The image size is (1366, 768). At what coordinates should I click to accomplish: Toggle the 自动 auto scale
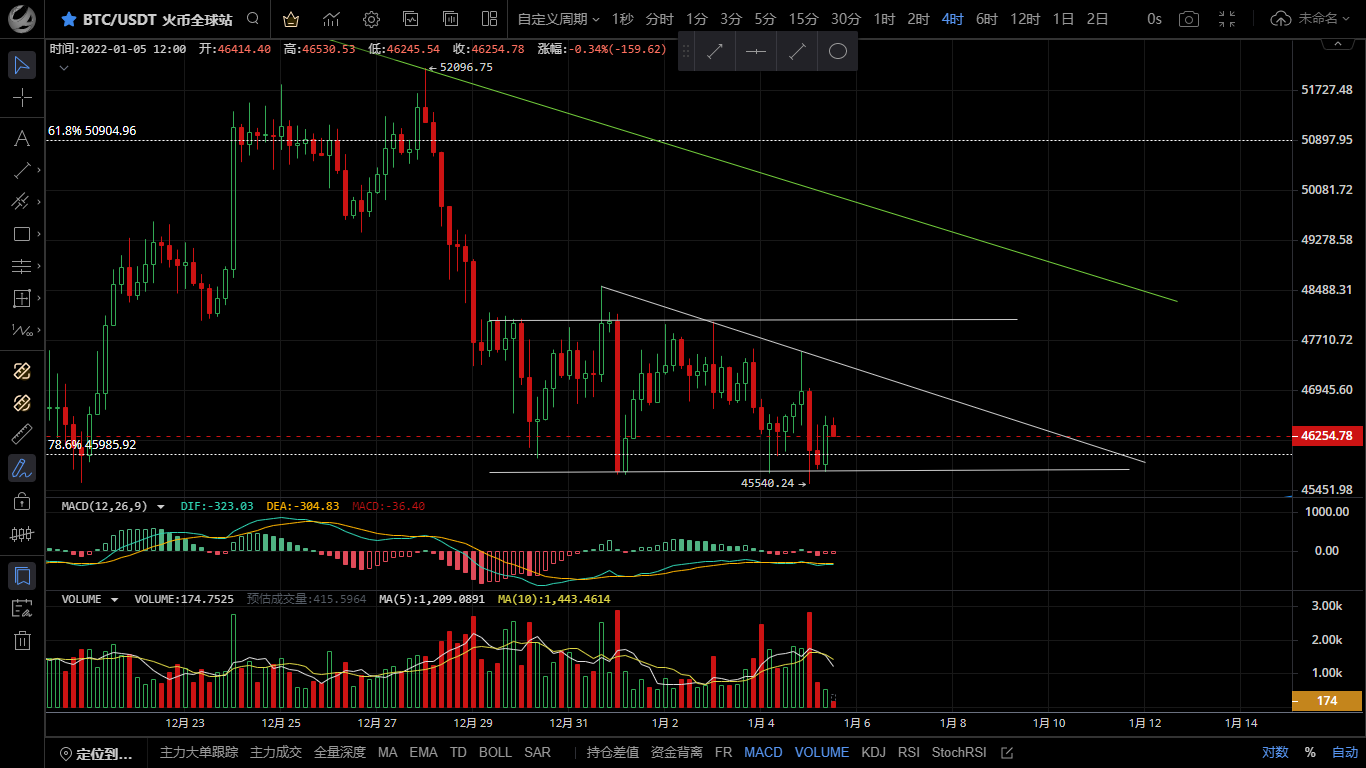pyautogui.click(x=1345, y=753)
